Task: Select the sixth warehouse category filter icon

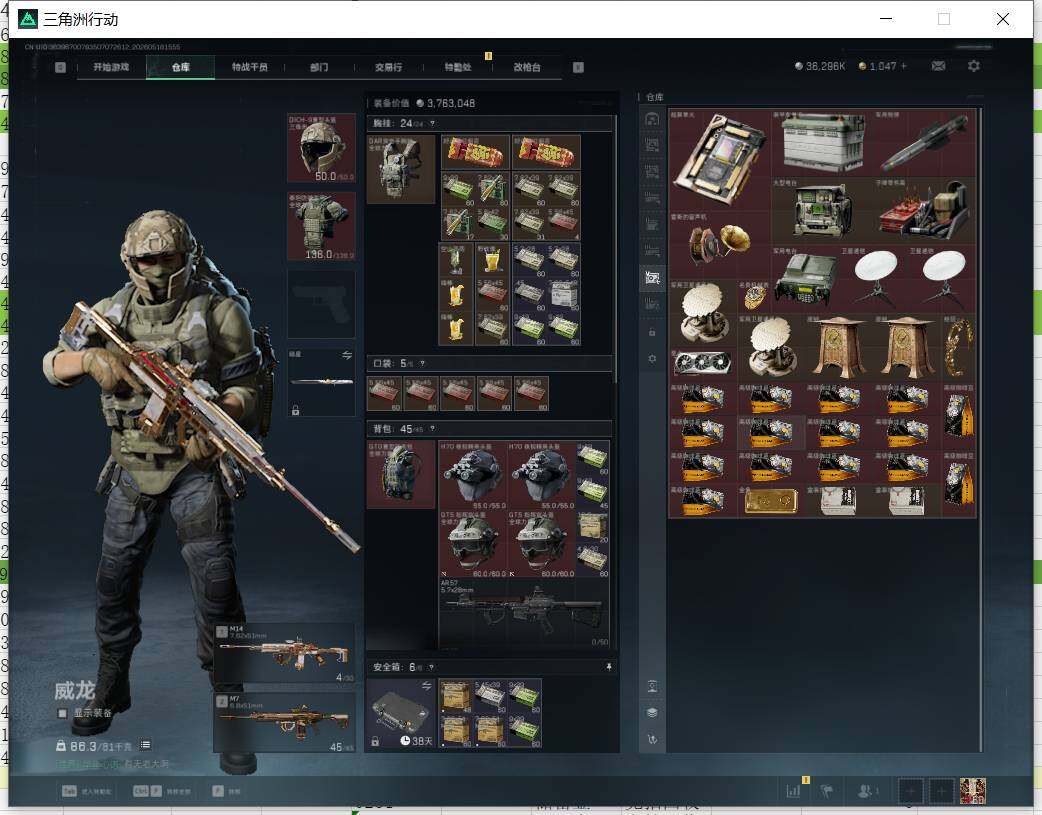Action: coord(652,251)
